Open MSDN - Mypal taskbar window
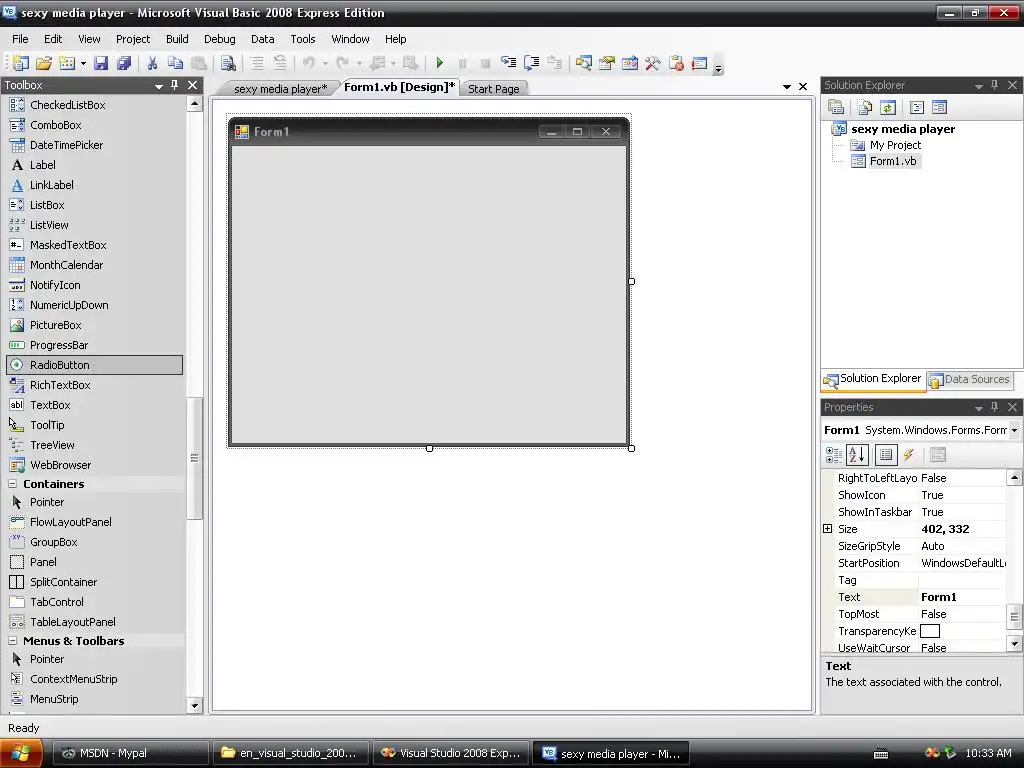The height and width of the screenshot is (768, 1024). (129, 754)
